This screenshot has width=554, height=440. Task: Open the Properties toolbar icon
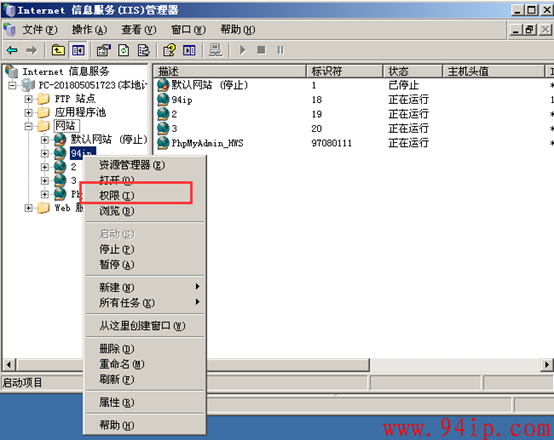104,50
